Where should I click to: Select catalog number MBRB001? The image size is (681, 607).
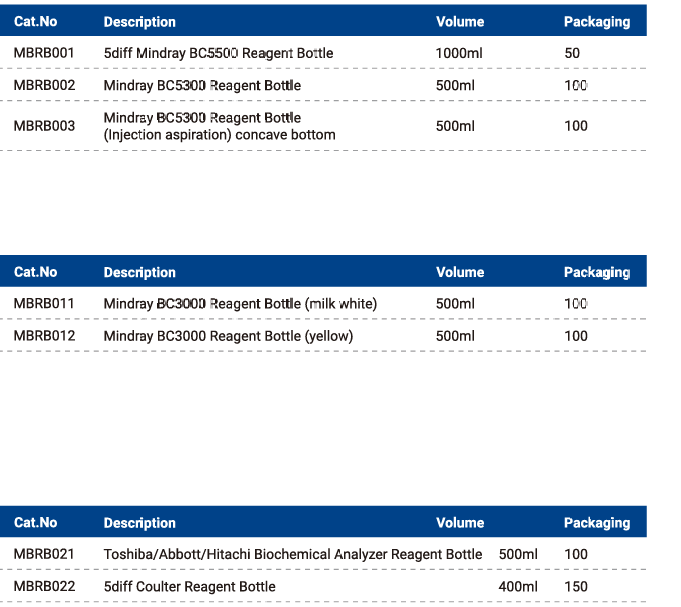(44, 53)
